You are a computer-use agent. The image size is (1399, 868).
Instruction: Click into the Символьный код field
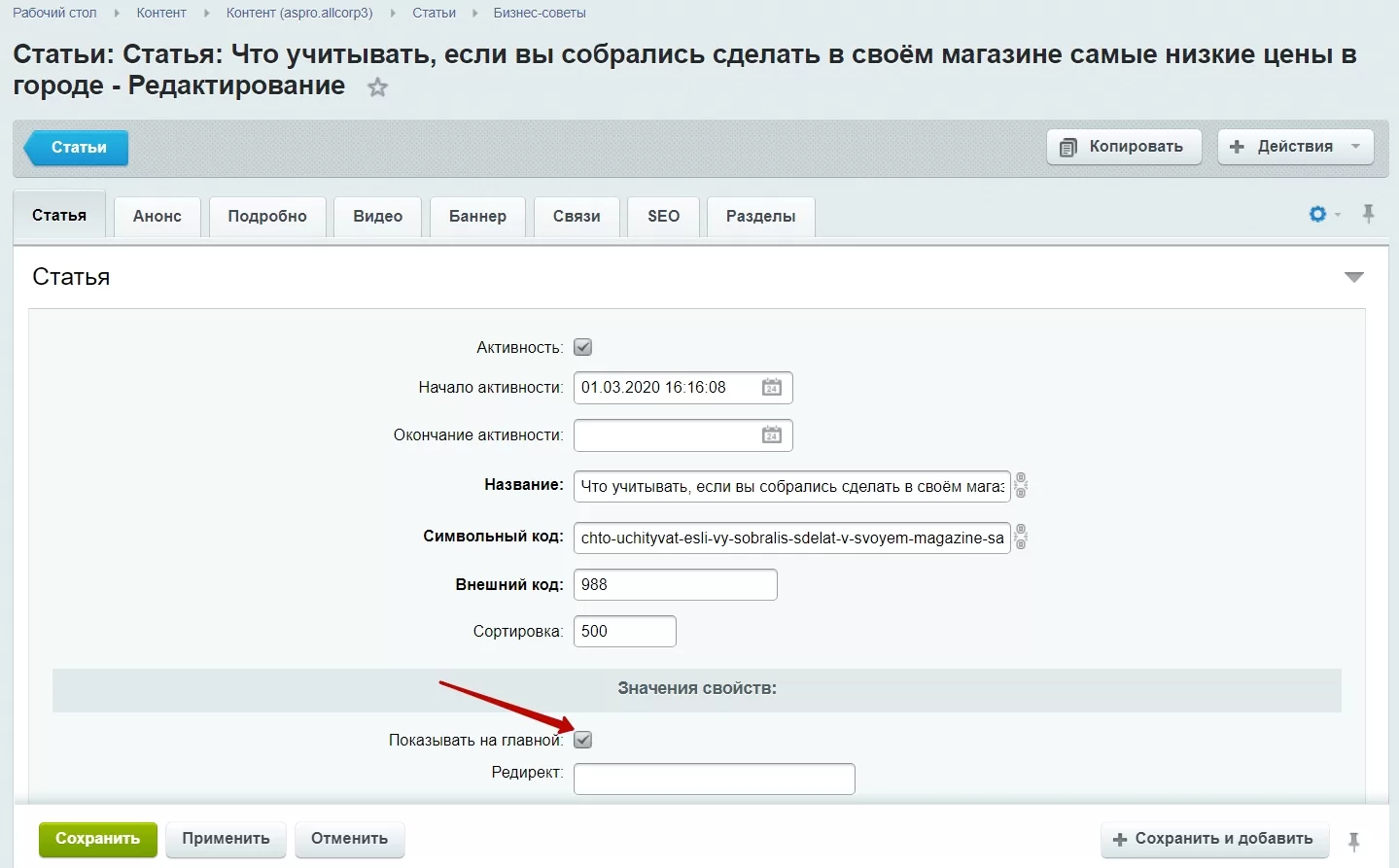tap(792, 538)
